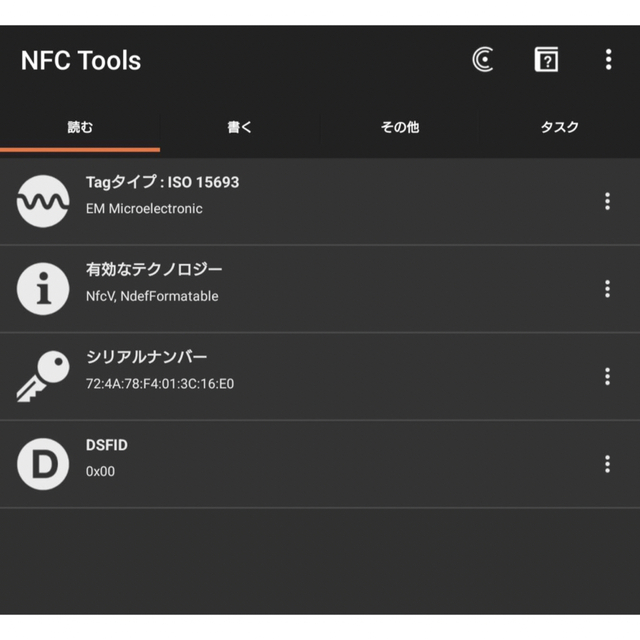
Task: Click the waveform icon for Tagタイプ
Action: point(43,201)
